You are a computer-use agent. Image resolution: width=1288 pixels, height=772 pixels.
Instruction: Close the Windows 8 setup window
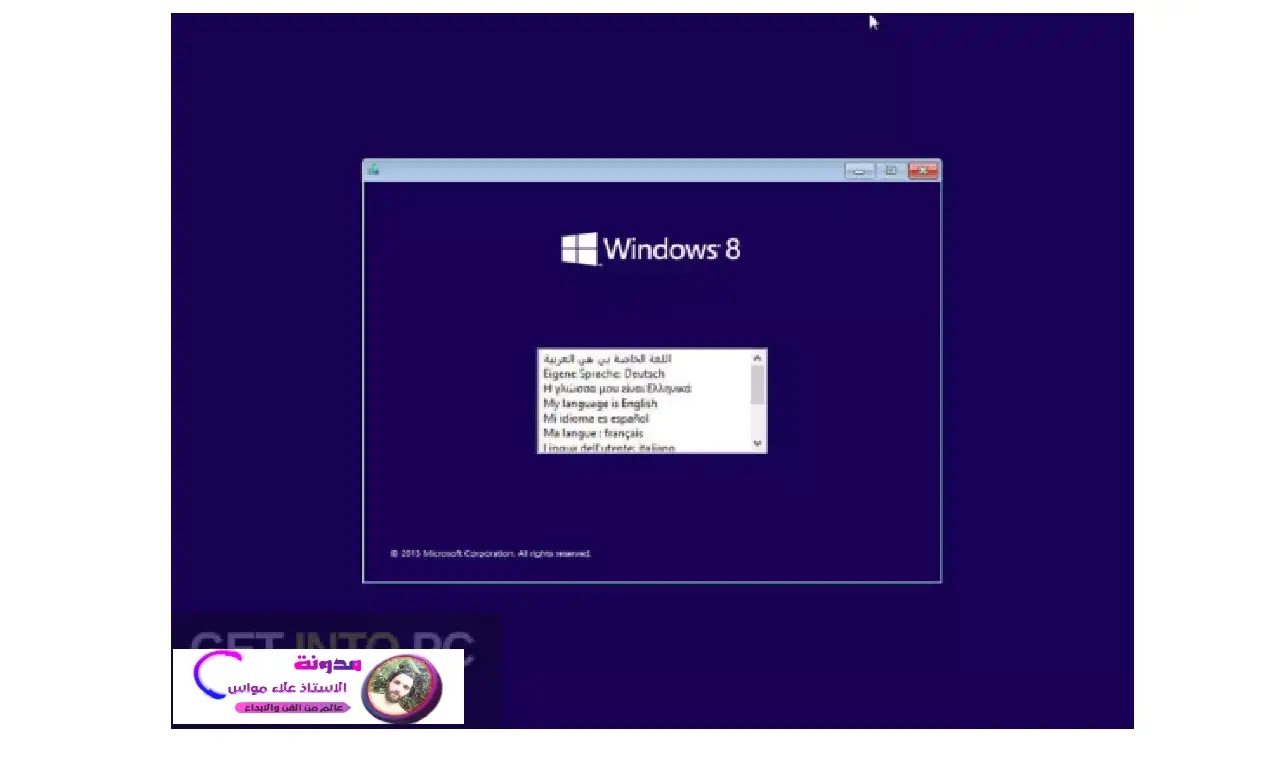point(923,171)
